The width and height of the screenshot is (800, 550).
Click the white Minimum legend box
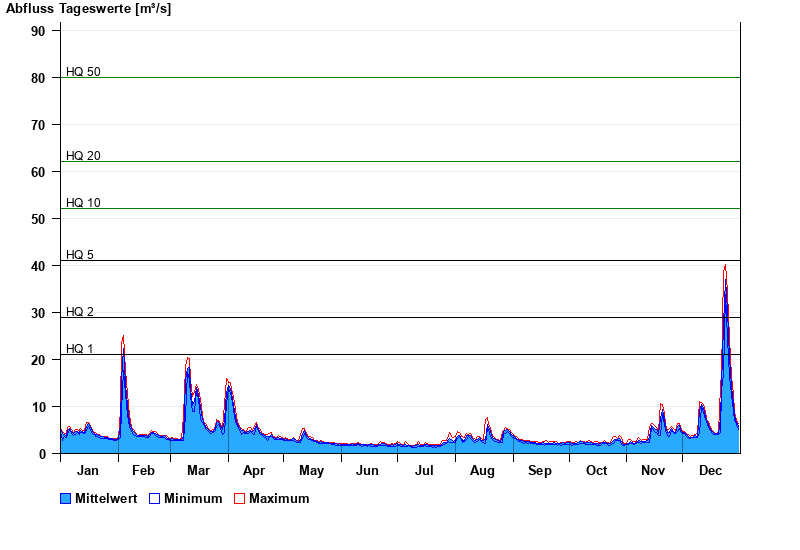point(155,498)
